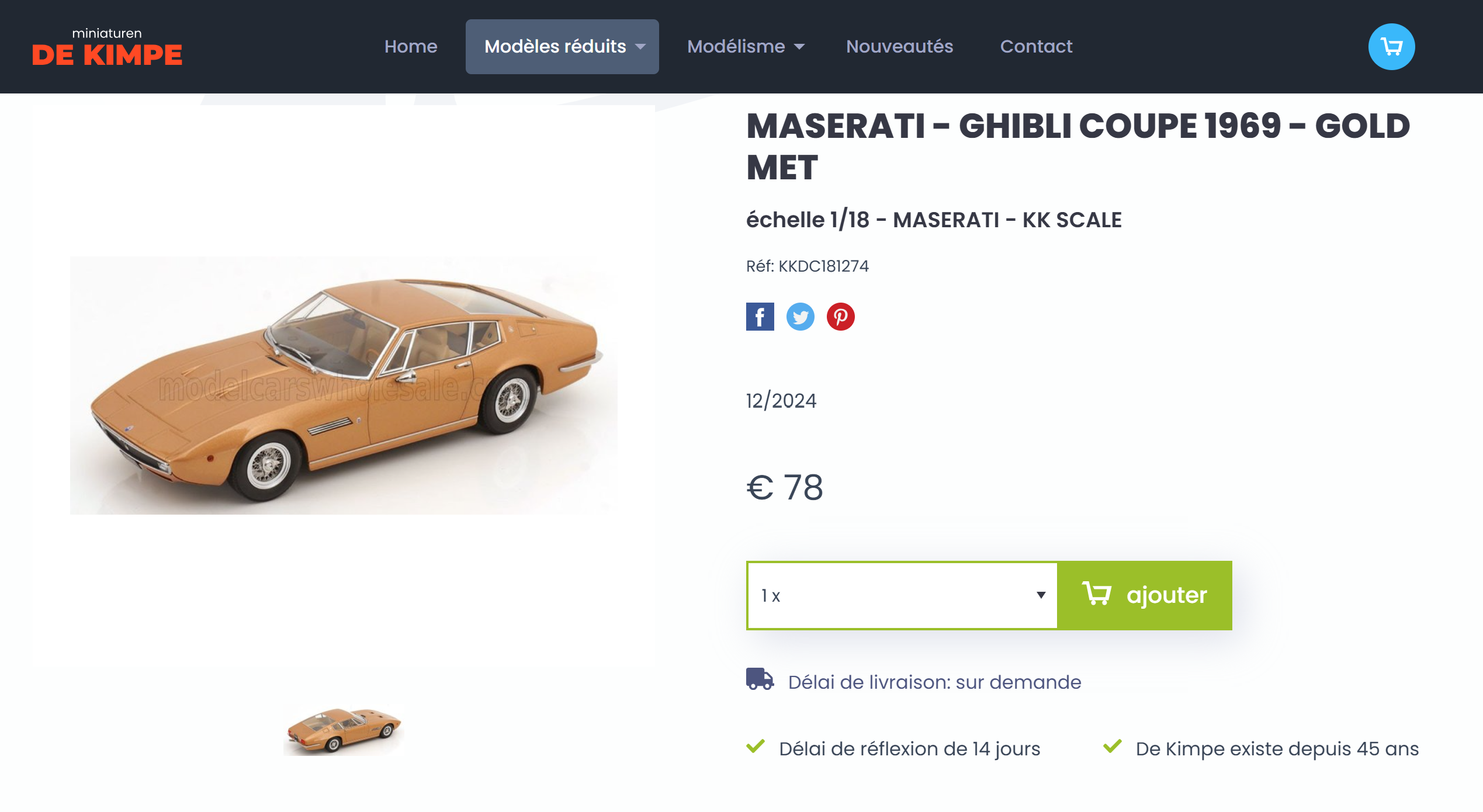
Task: Share product on Facebook
Action: [760, 317]
